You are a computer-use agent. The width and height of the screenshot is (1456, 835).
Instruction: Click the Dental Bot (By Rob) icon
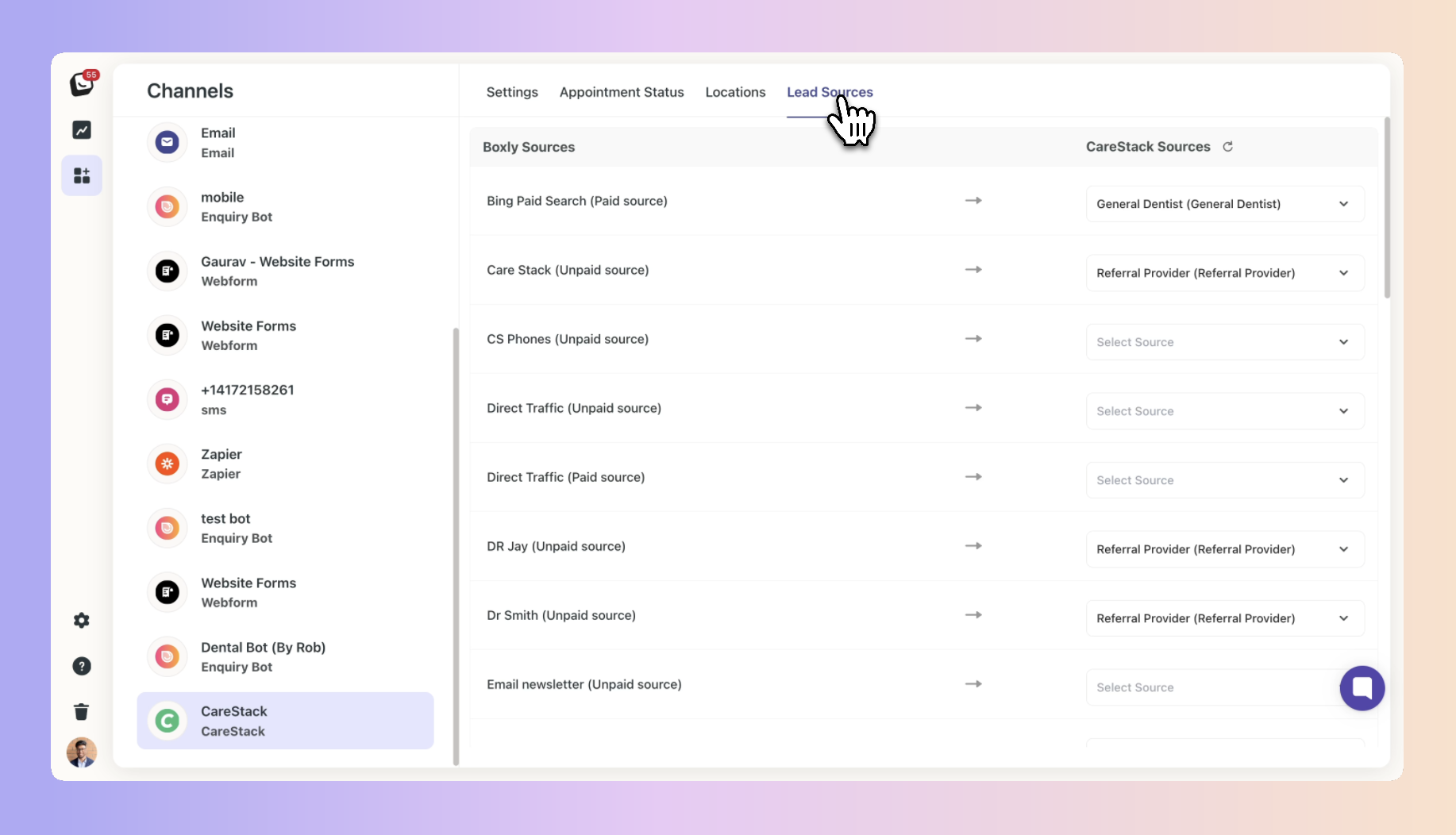tap(167, 657)
